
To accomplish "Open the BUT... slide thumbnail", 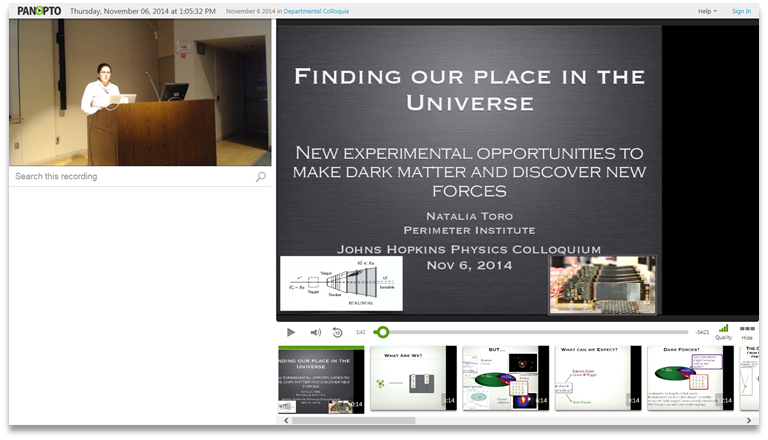I will pyautogui.click(x=505, y=378).
